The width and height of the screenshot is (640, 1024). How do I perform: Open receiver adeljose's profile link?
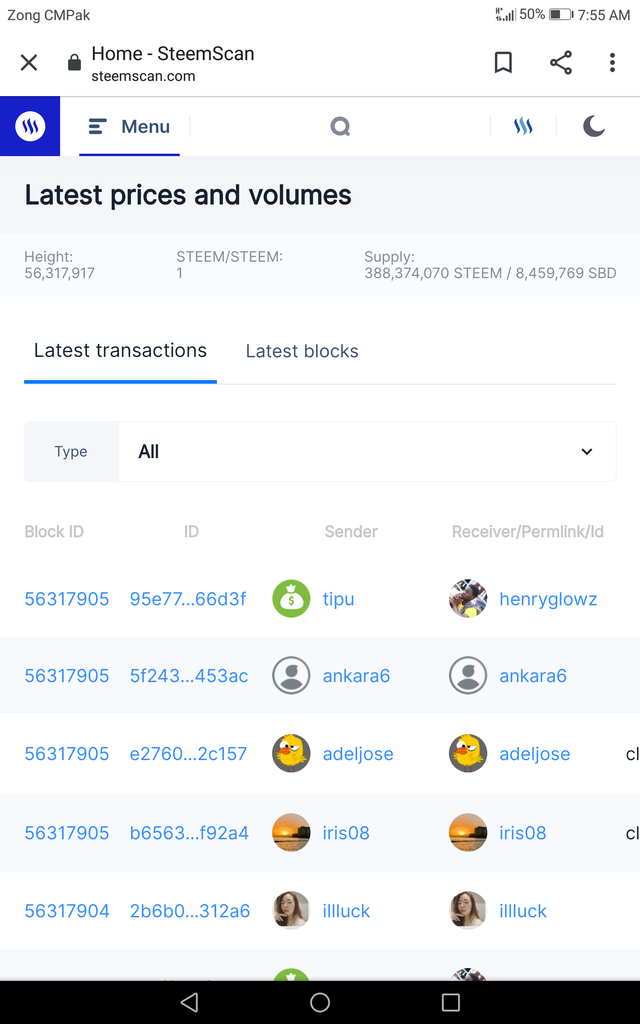[x=534, y=754]
